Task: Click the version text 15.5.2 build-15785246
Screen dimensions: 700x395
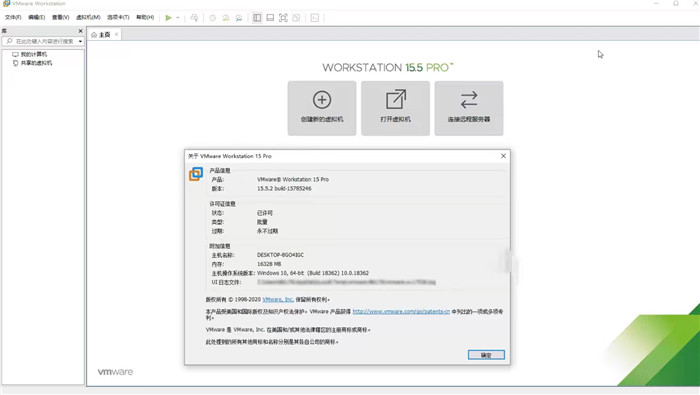Action: coord(284,189)
